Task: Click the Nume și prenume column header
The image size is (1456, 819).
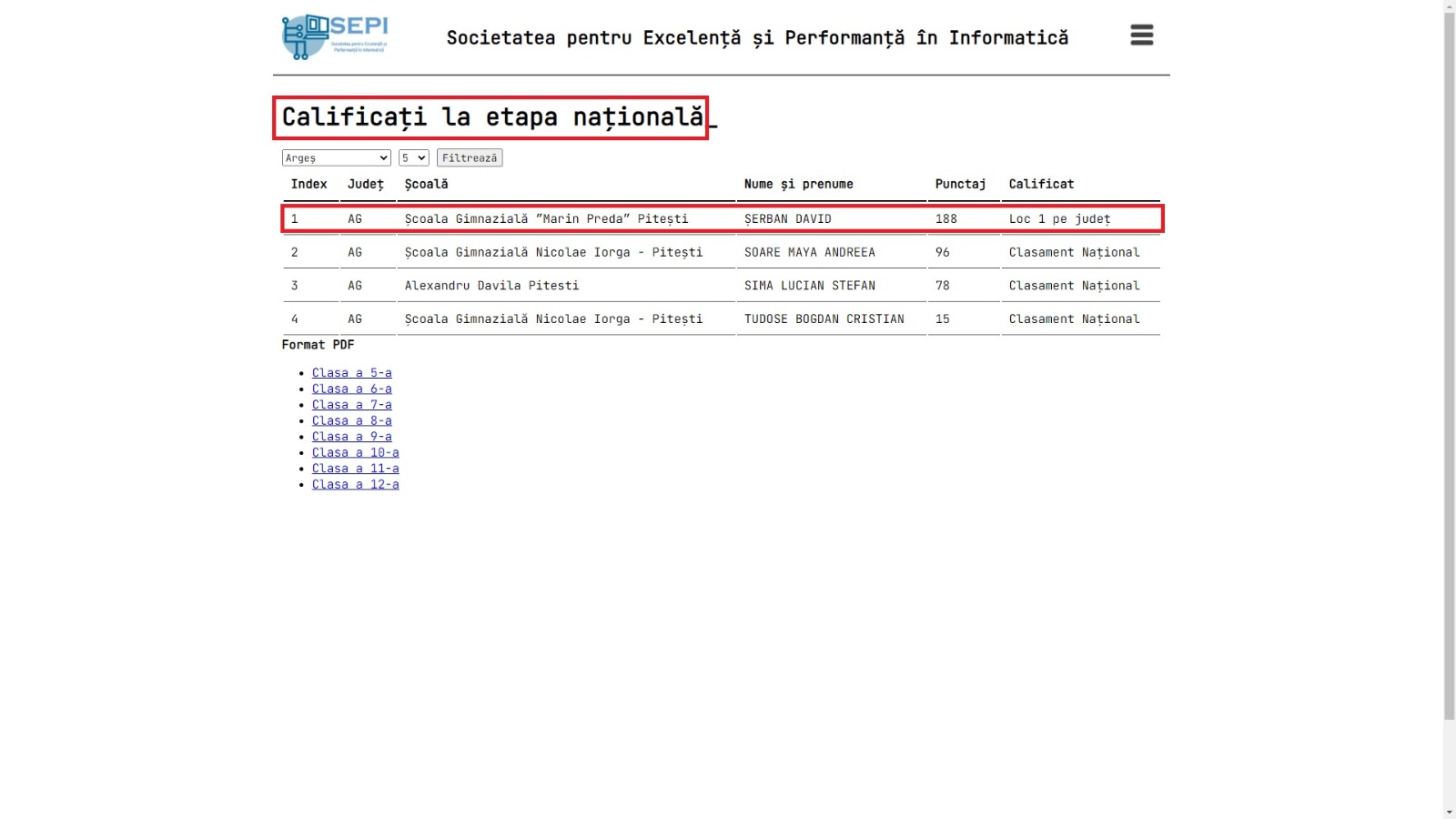Action: coord(798,184)
